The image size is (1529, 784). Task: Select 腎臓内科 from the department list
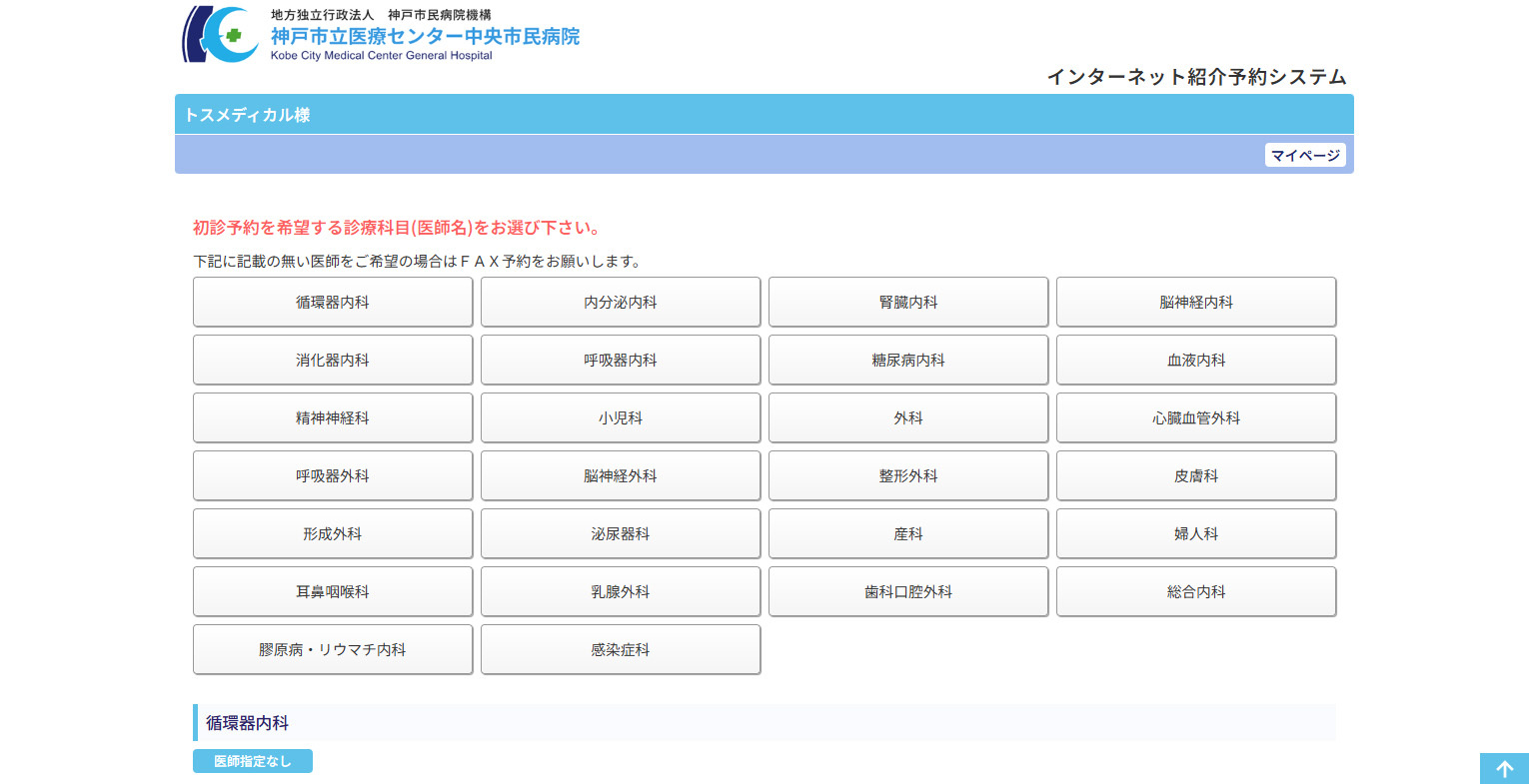[x=908, y=302]
